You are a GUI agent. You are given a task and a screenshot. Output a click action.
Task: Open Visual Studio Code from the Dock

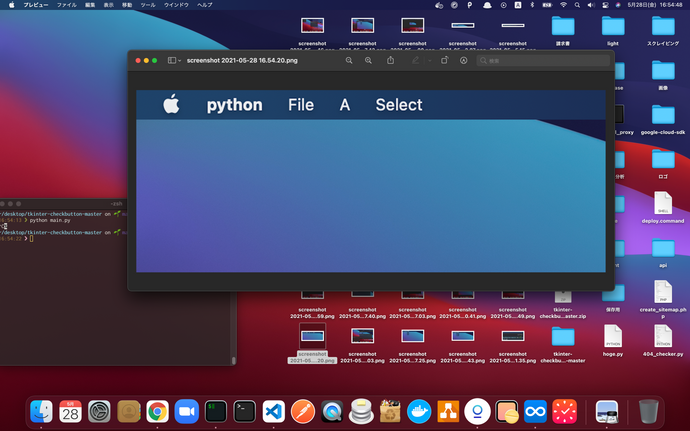pos(274,412)
